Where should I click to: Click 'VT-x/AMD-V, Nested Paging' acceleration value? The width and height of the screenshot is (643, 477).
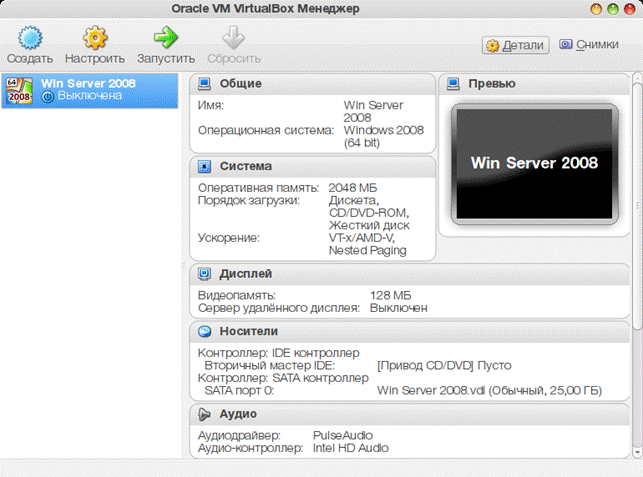tap(368, 244)
